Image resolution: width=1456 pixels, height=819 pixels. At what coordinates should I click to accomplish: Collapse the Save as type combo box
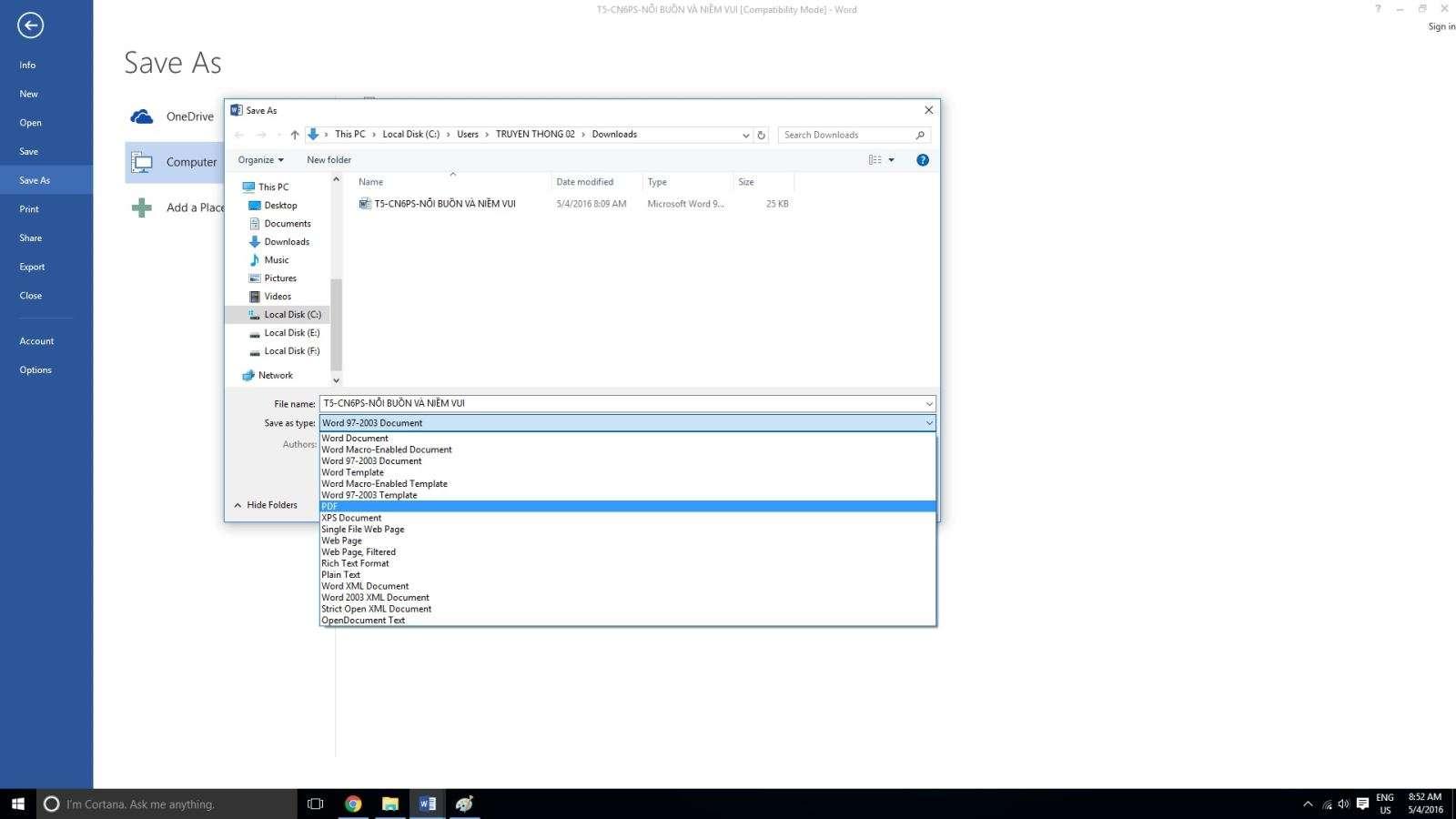[x=929, y=423]
